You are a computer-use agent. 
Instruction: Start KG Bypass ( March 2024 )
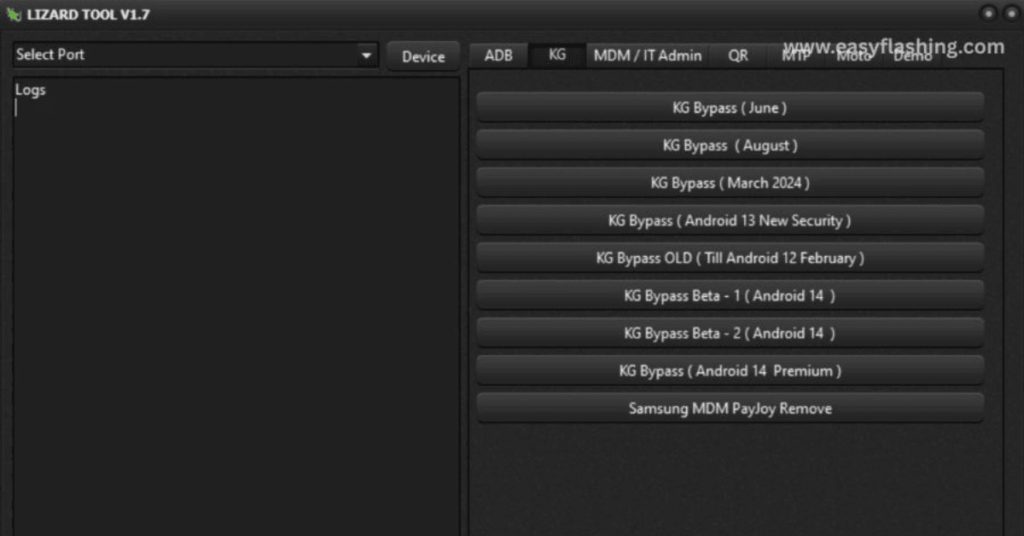[x=729, y=183]
